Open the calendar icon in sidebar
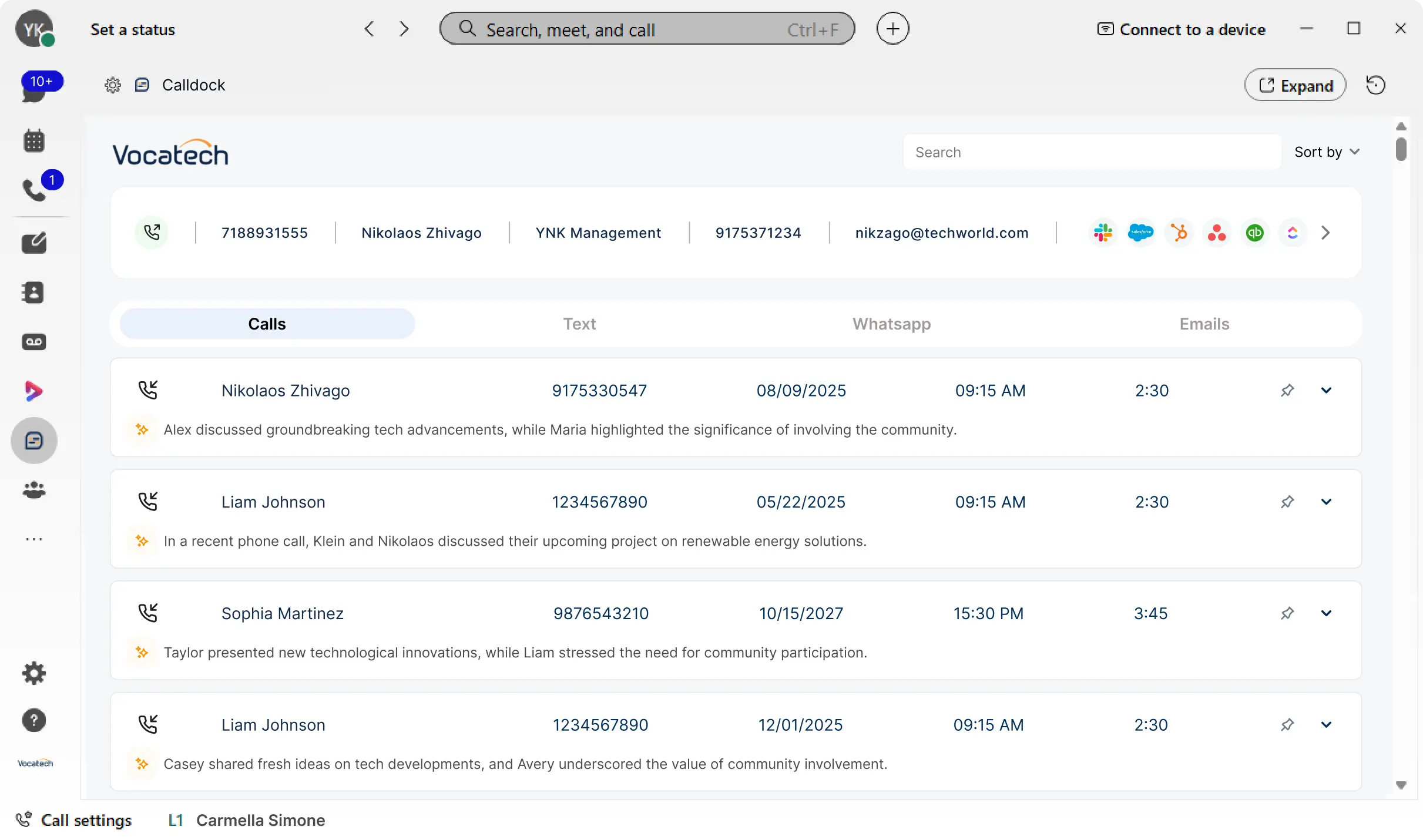 [34, 141]
